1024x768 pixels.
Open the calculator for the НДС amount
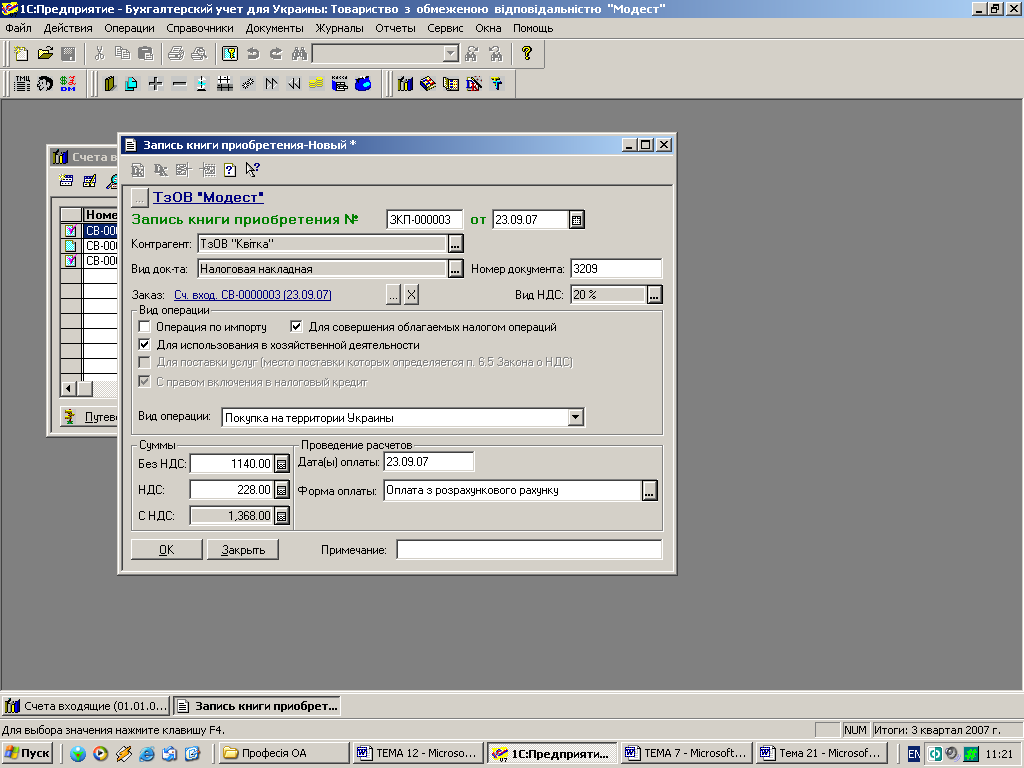[281, 490]
